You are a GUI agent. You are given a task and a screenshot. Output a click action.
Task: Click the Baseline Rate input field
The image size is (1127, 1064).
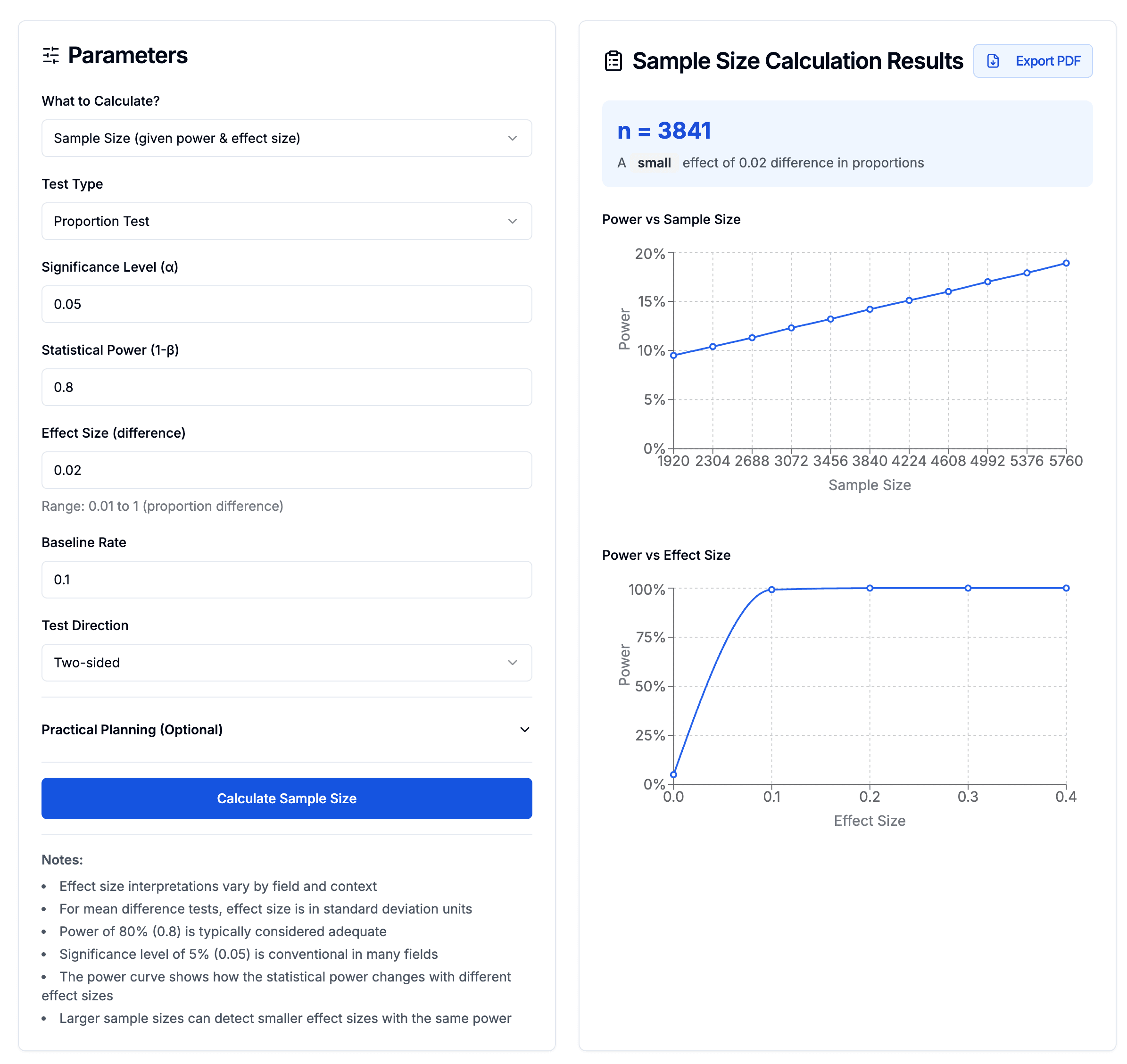coord(286,580)
